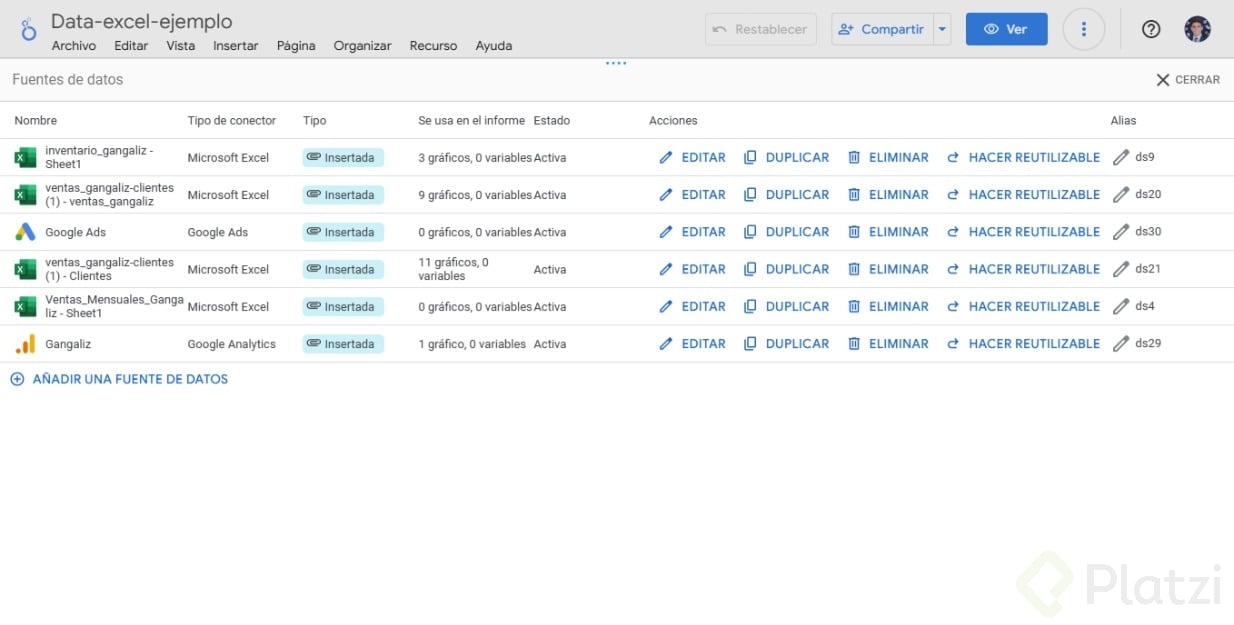Click EDITAR for inventario_gangaliz - Sheet1
The image size is (1234, 625).
[x=692, y=157]
